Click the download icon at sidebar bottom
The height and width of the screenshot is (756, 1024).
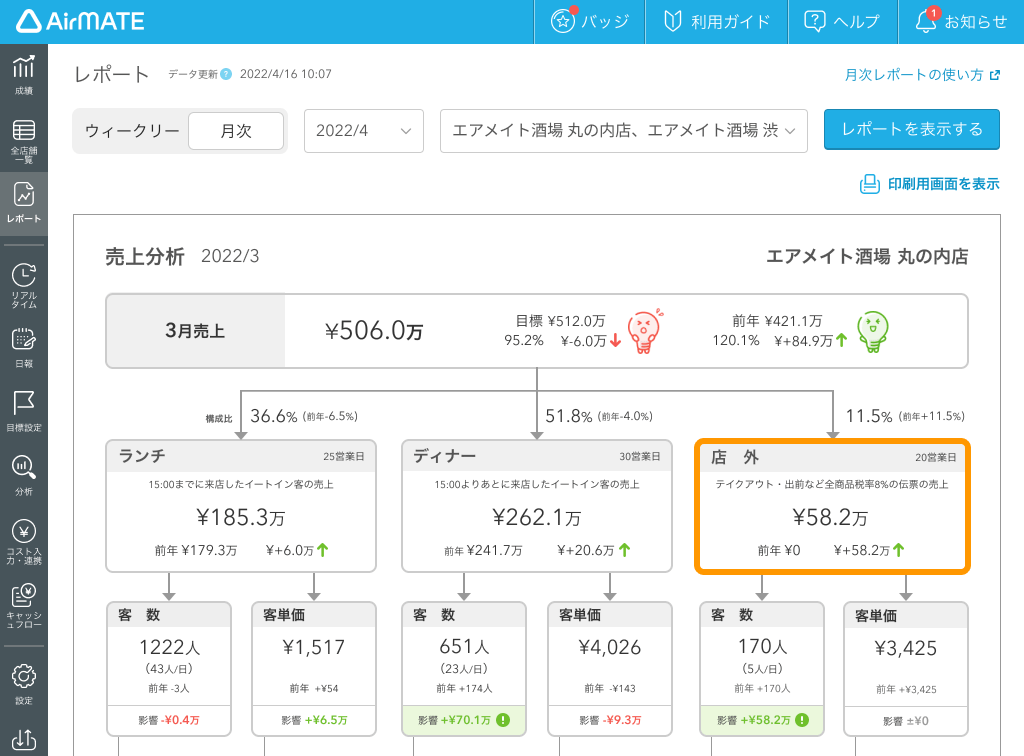(x=24, y=740)
